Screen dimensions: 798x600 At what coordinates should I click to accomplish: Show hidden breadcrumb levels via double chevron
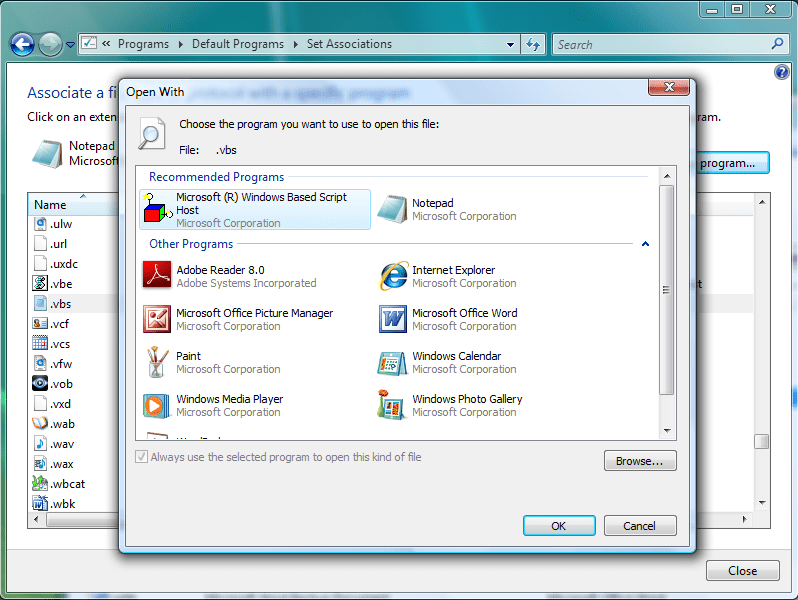click(x=106, y=44)
